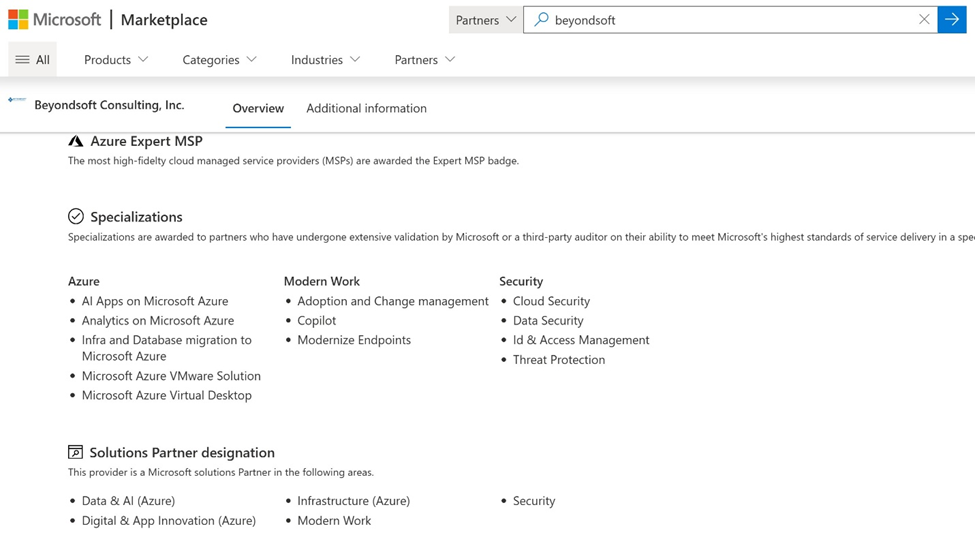Click the Specializations checkmark icon
The width and height of the screenshot is (975, 537).
(x=76, y=216)
